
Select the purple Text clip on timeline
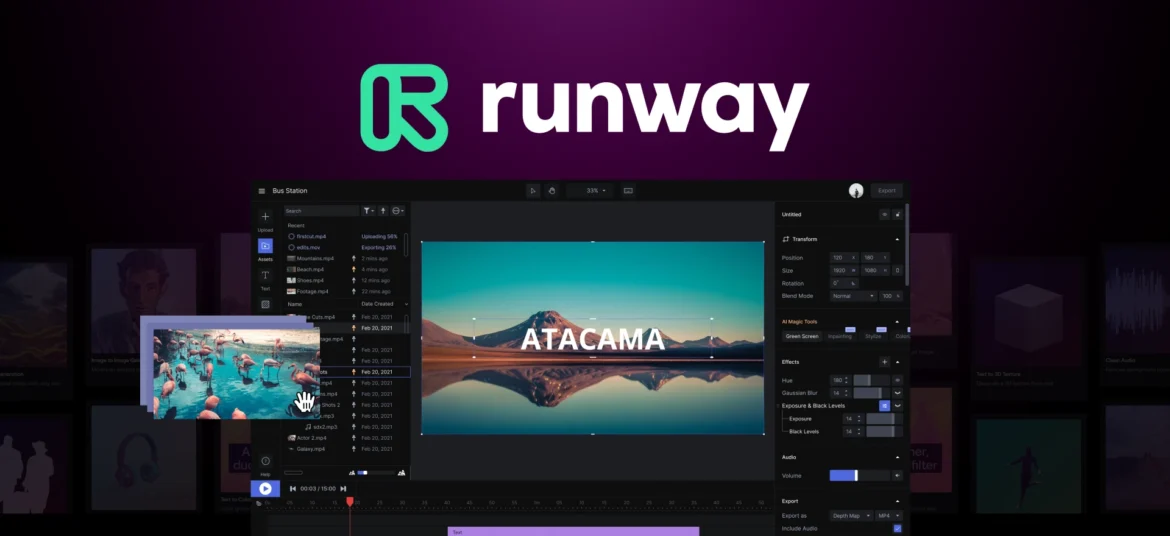[573, 532]
